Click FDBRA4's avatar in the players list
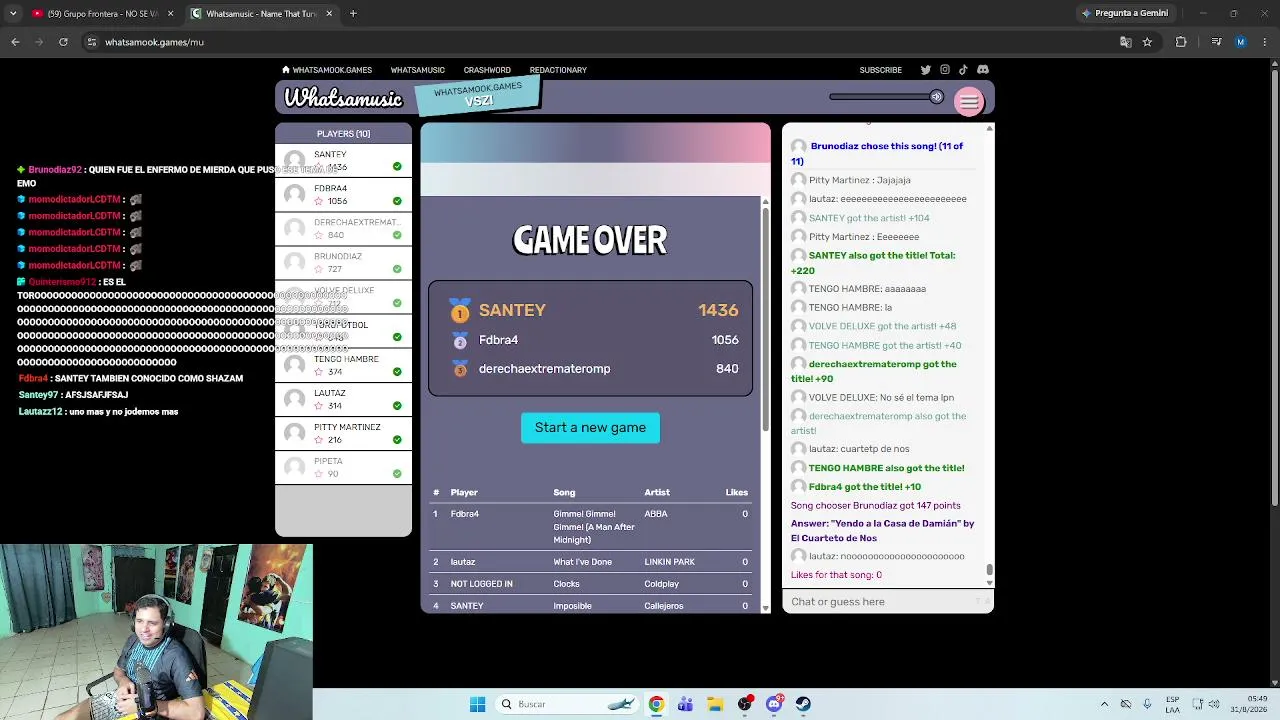This screenshot has height=720, width=1280. [294, 194]
